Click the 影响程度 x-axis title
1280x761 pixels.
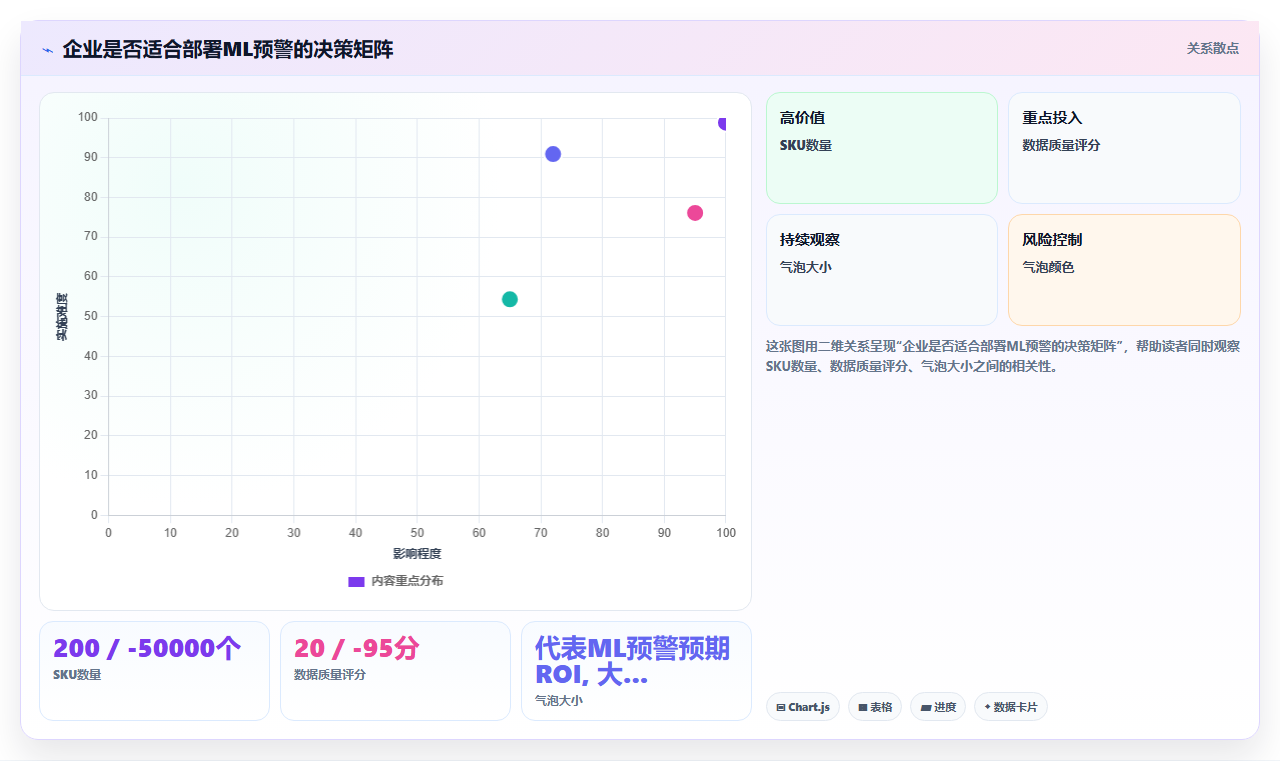point(417,553)
